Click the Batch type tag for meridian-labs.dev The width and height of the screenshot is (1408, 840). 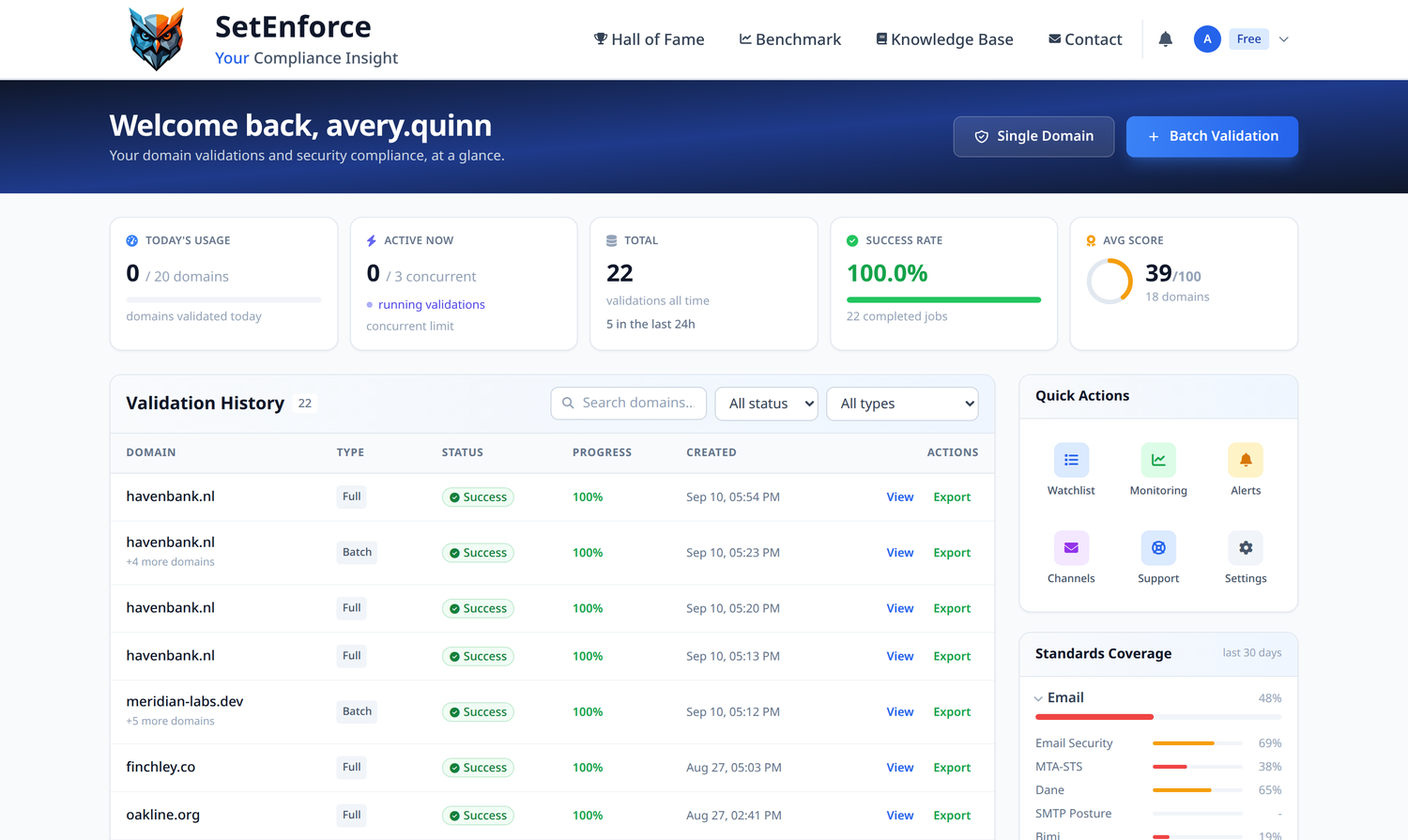coord(357,711)
